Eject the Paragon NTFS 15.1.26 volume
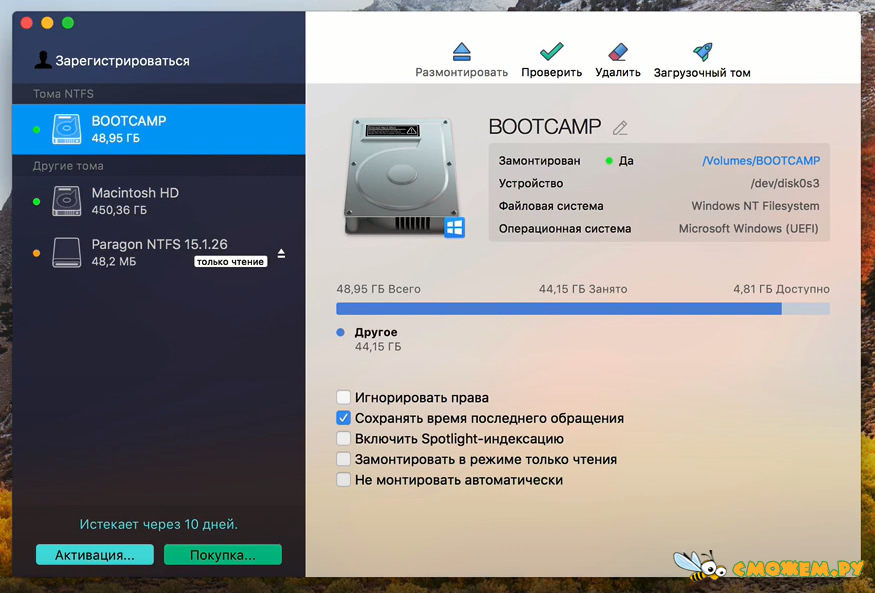The height and width of the screenshot is (593, 875). pyautogui.click(x=281, y=254)
